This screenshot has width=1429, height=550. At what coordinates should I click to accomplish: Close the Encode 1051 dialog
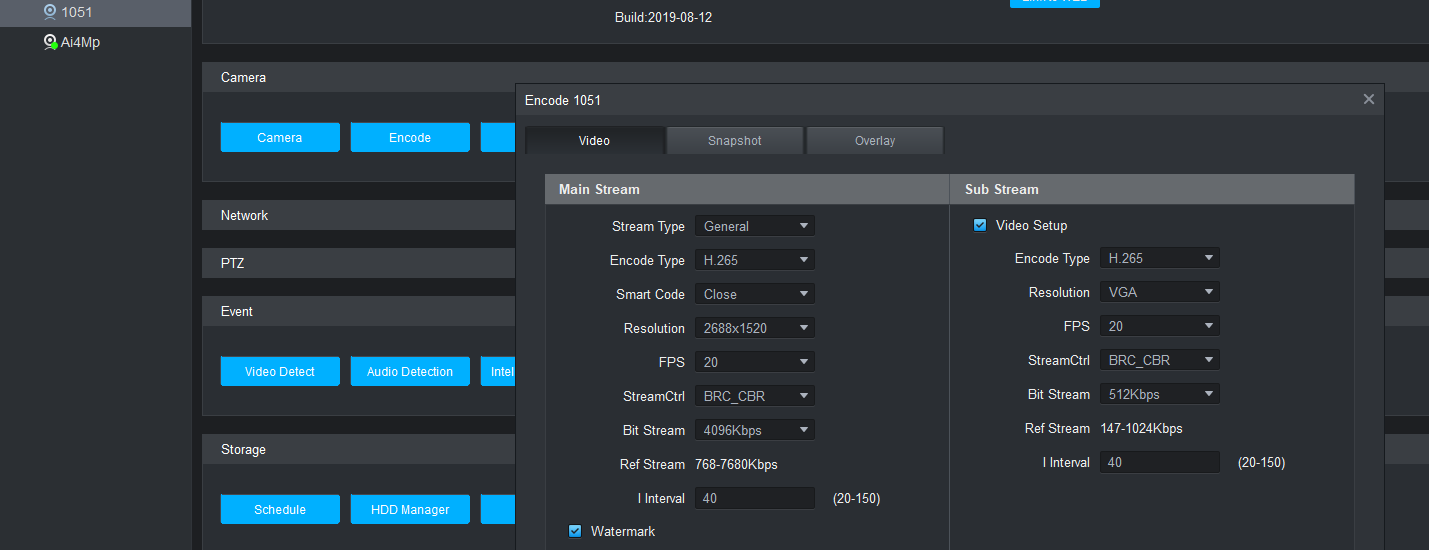click(1369, 99)
